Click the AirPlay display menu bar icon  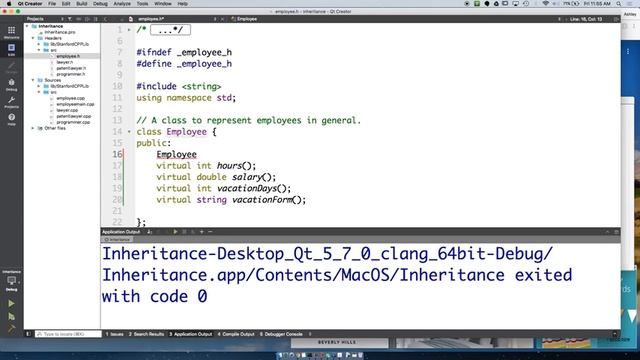[516, 4]
